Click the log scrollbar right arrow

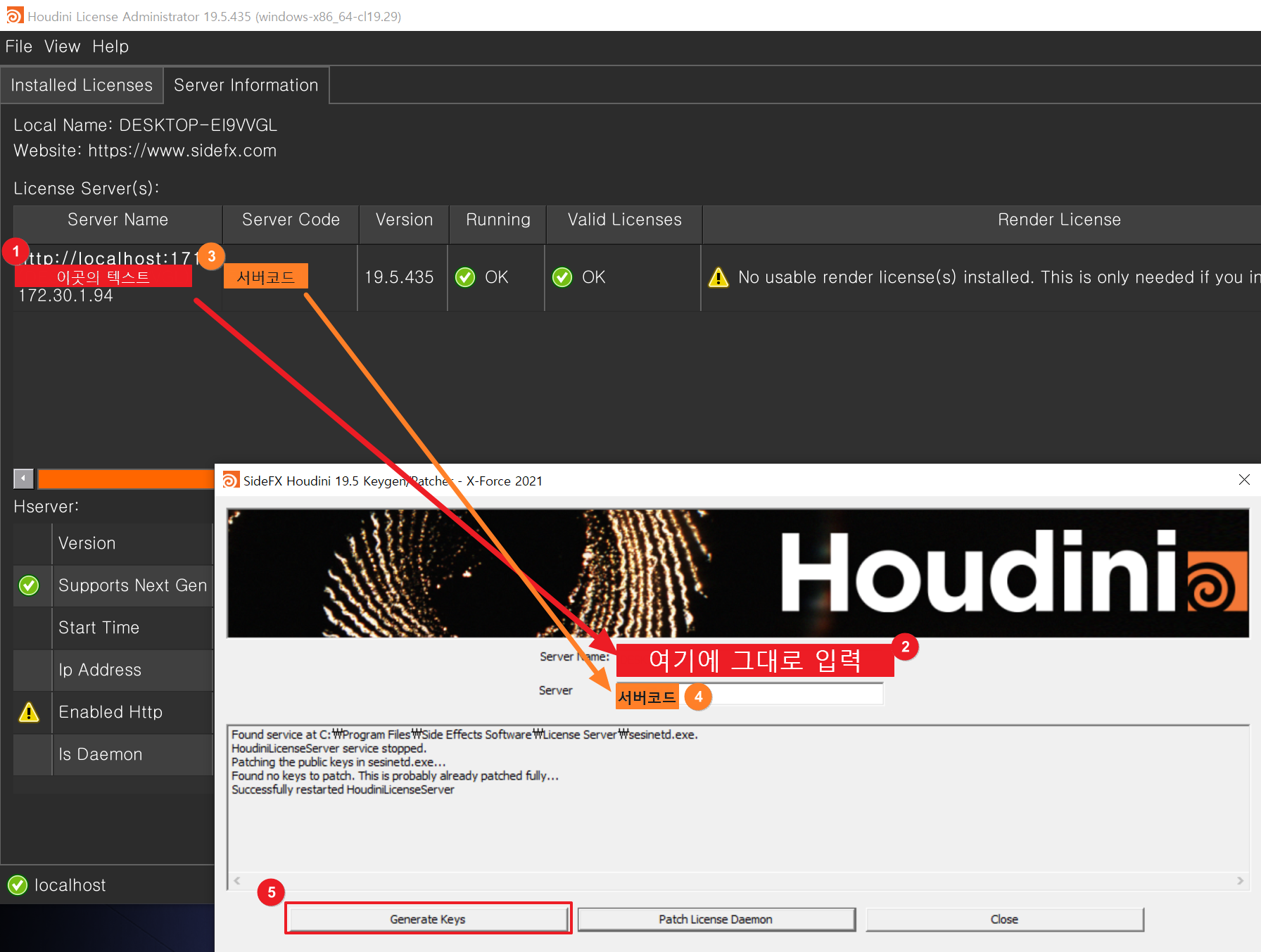click(1240, 881)
